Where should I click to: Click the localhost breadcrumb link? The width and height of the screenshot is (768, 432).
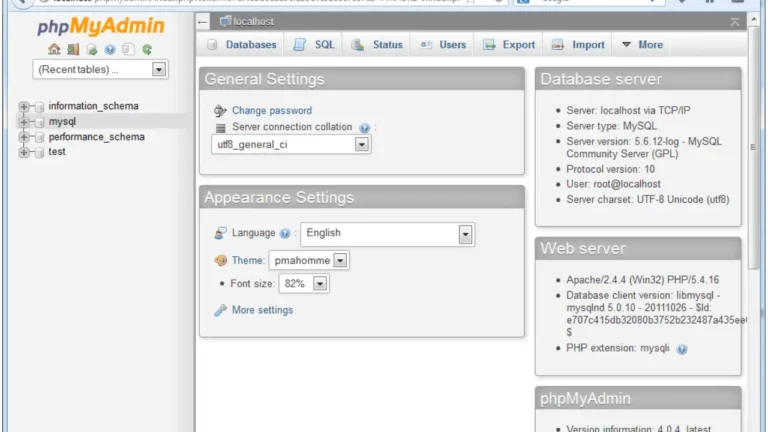pos(253,22)
